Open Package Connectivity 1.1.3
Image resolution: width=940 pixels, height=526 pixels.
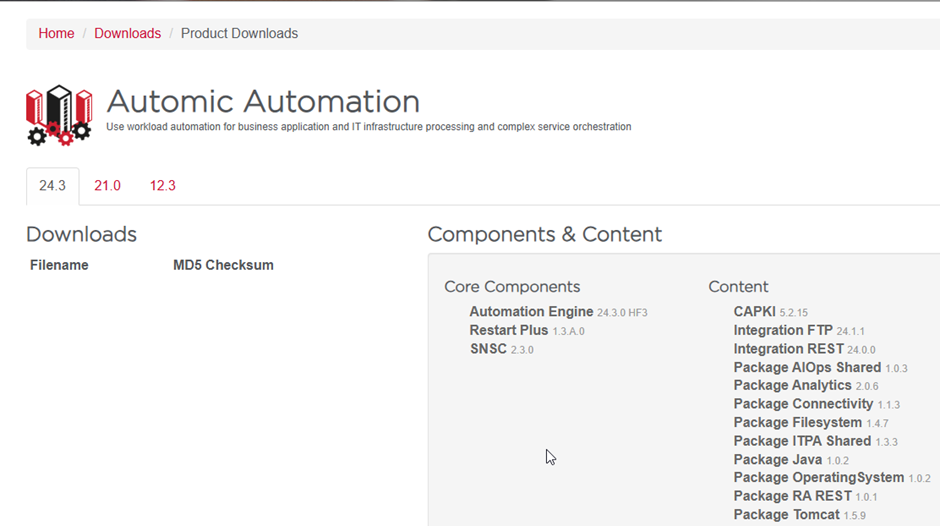pos(817,404)
